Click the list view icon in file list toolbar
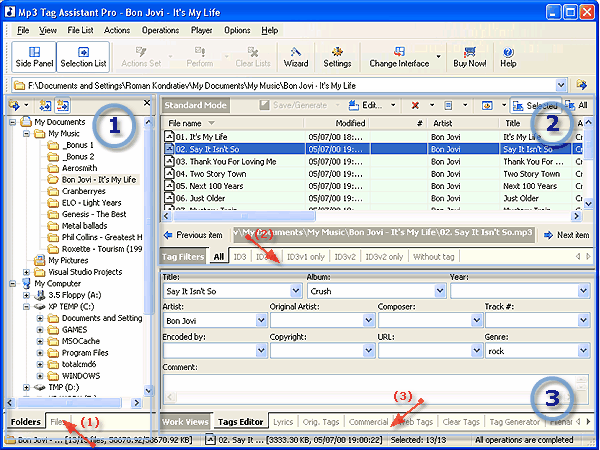Image resolution: width=600 pixels, height=450 pixels. 448,105
